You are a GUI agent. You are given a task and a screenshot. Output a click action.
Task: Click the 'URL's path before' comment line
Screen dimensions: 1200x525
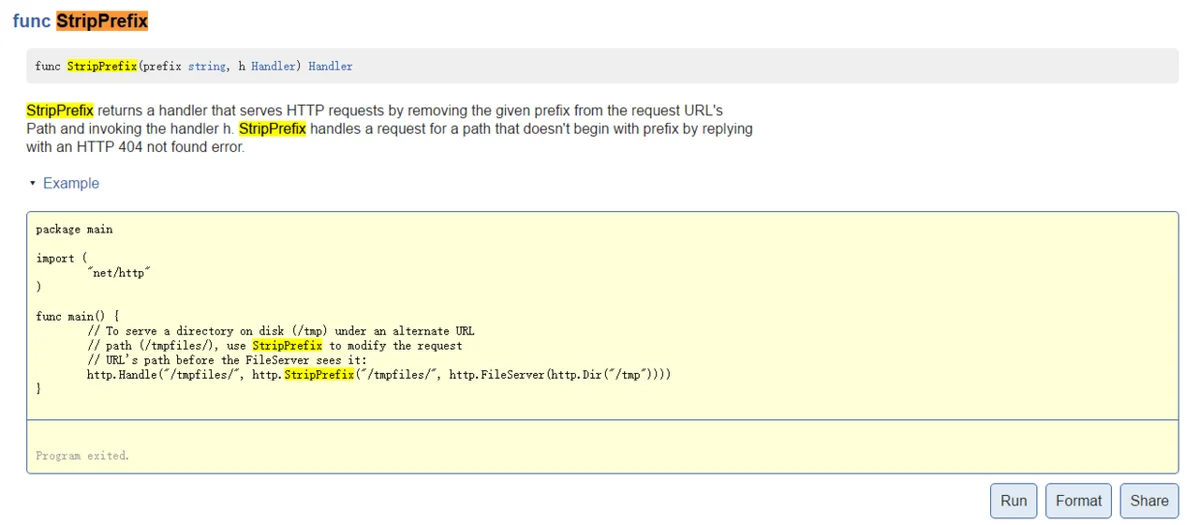(x=227, y=360)
